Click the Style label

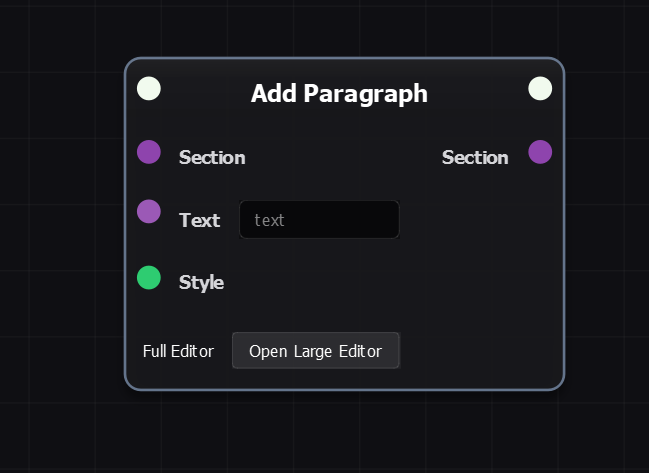click(201, 282)
